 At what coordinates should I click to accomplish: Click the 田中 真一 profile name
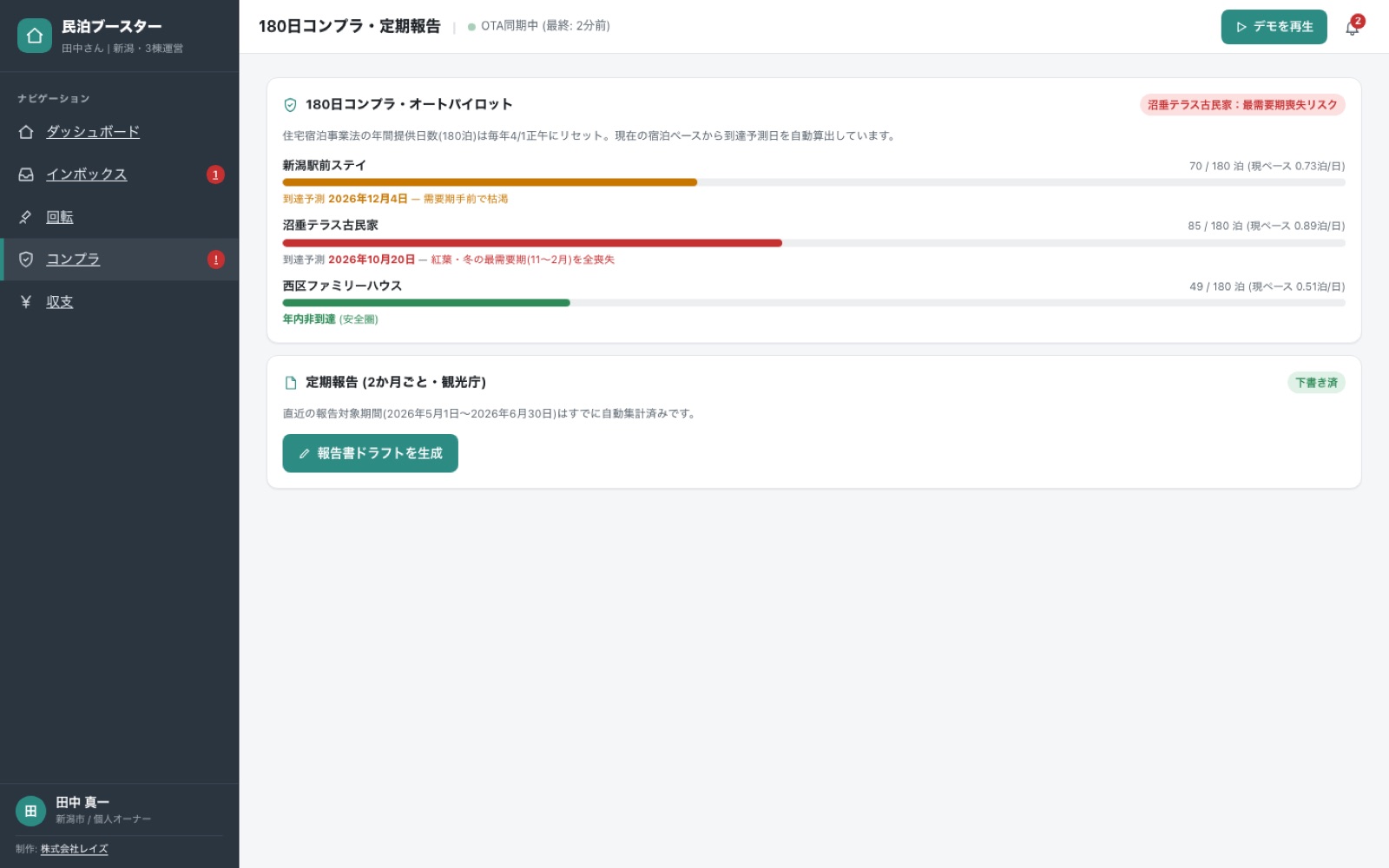tap(82, 803)
